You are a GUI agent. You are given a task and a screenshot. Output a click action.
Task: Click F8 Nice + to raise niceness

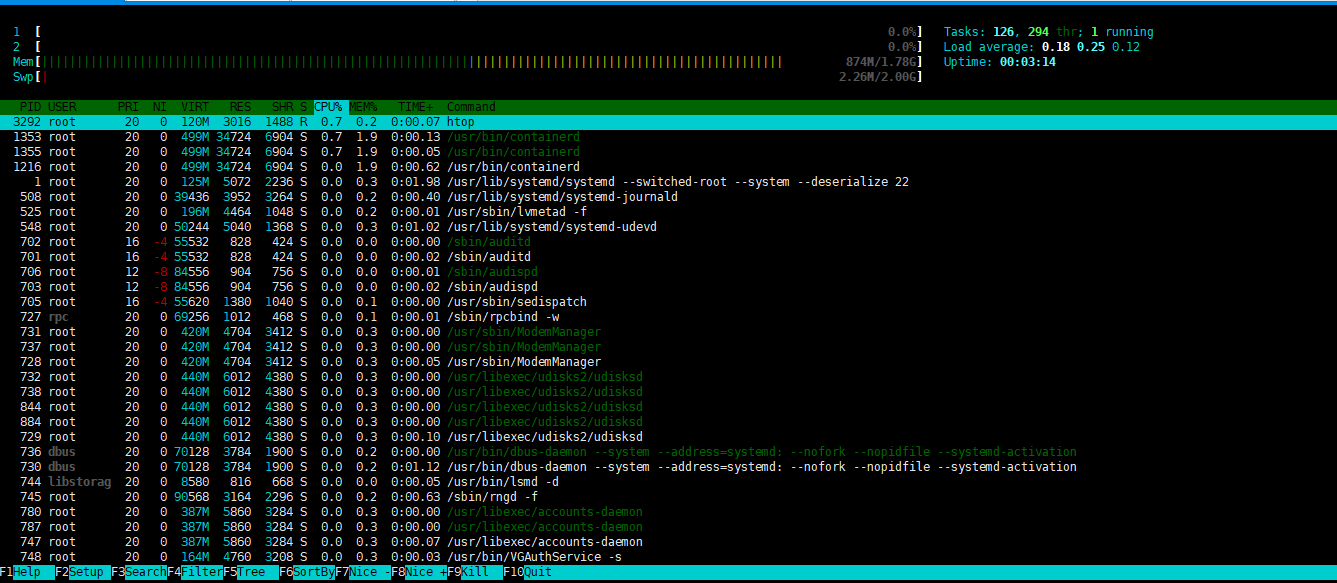419,572
